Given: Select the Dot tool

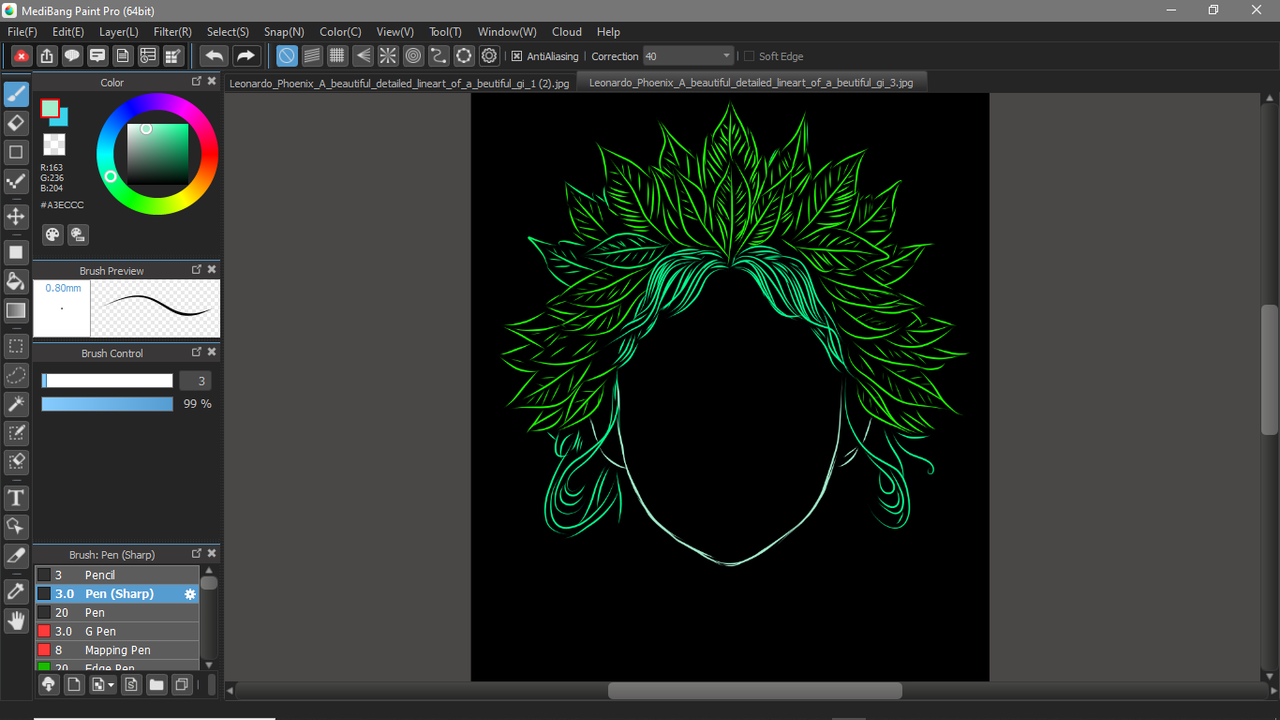Looking at the screenshot, I should tap(16, 181).
